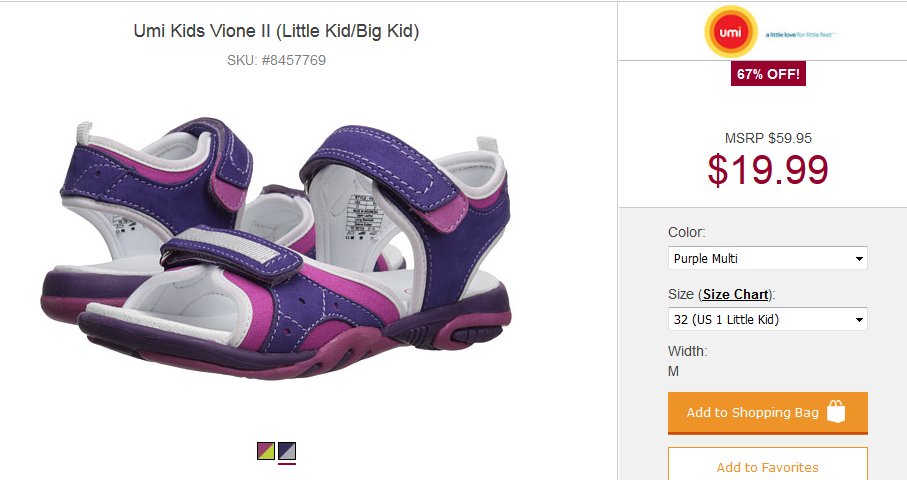The image size is (907, 480).
Task: Click the arrow on the Size dropdown
Action: [860, 319]
